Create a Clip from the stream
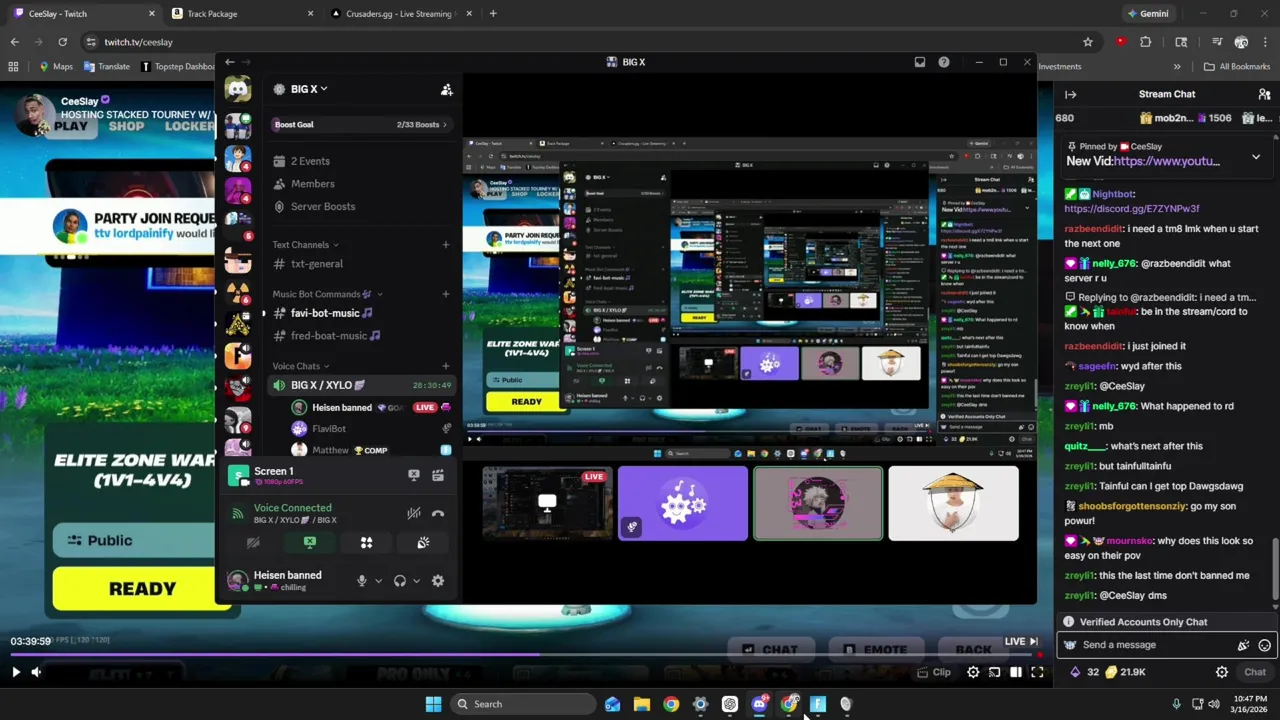Image resolution: width=1280 pixels, height=720 pixels. [x=935, y=673]
